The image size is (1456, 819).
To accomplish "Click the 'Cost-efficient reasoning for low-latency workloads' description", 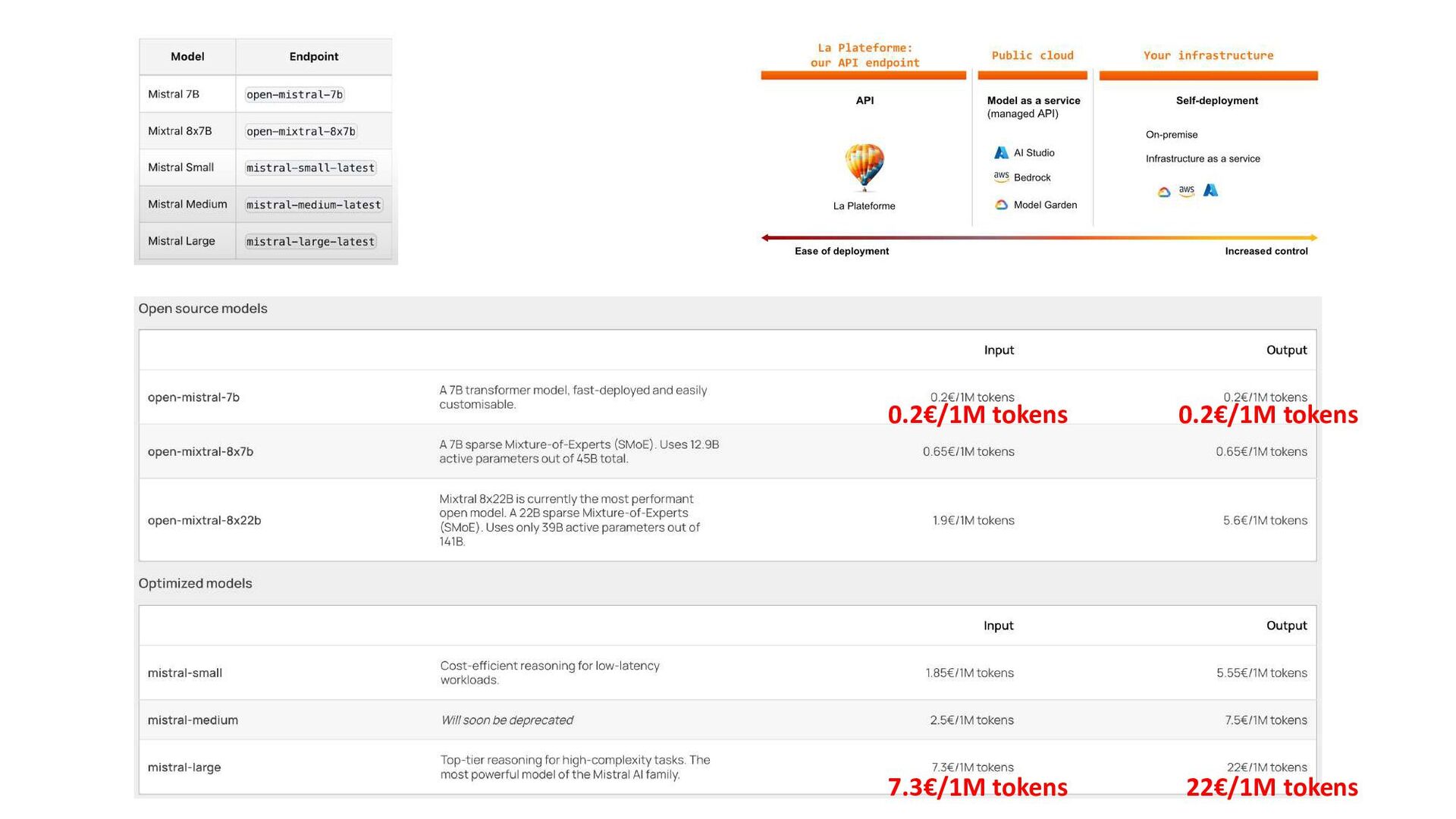I will click(550, 673).
